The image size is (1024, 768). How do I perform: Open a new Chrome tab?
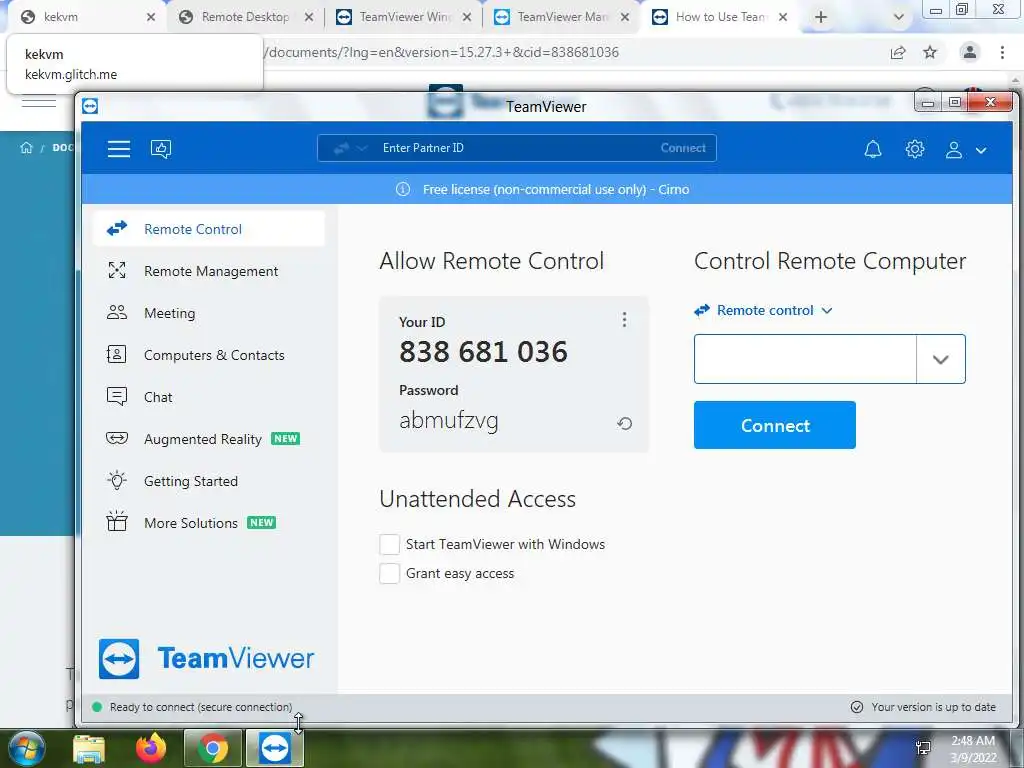(821, 17)
